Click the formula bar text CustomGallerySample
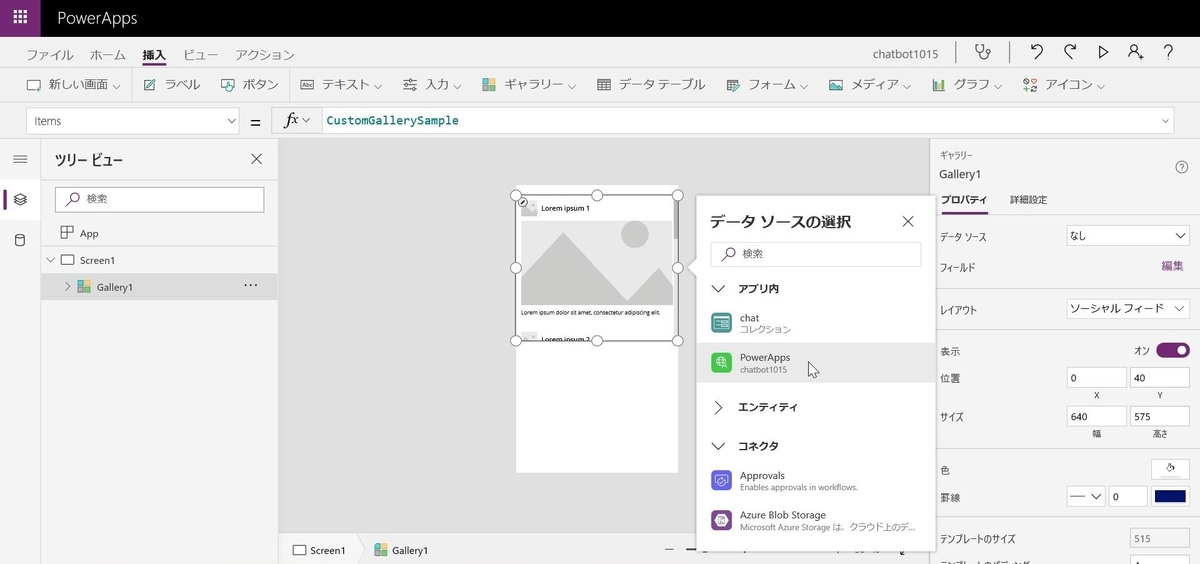 (392, 120)
